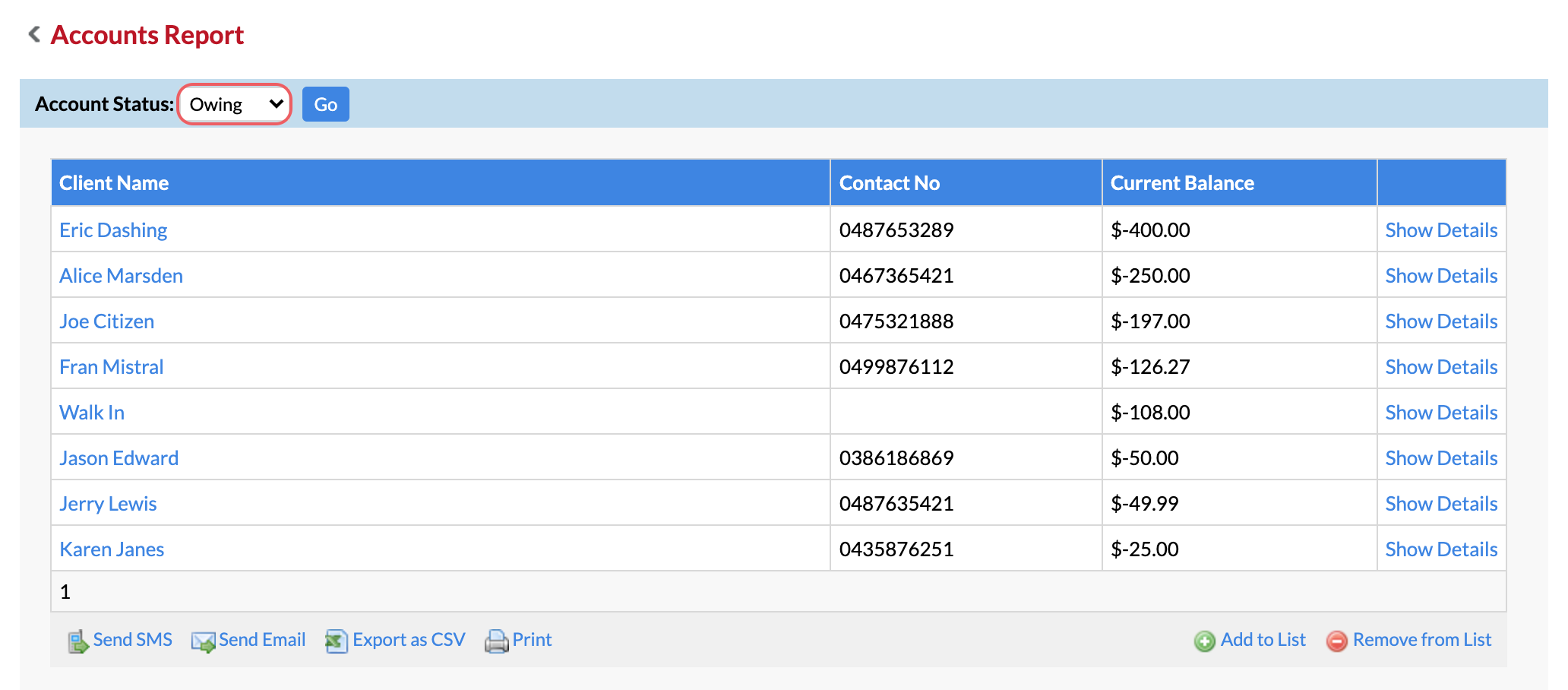Click balance $-50.00

tap(1145, 458)
